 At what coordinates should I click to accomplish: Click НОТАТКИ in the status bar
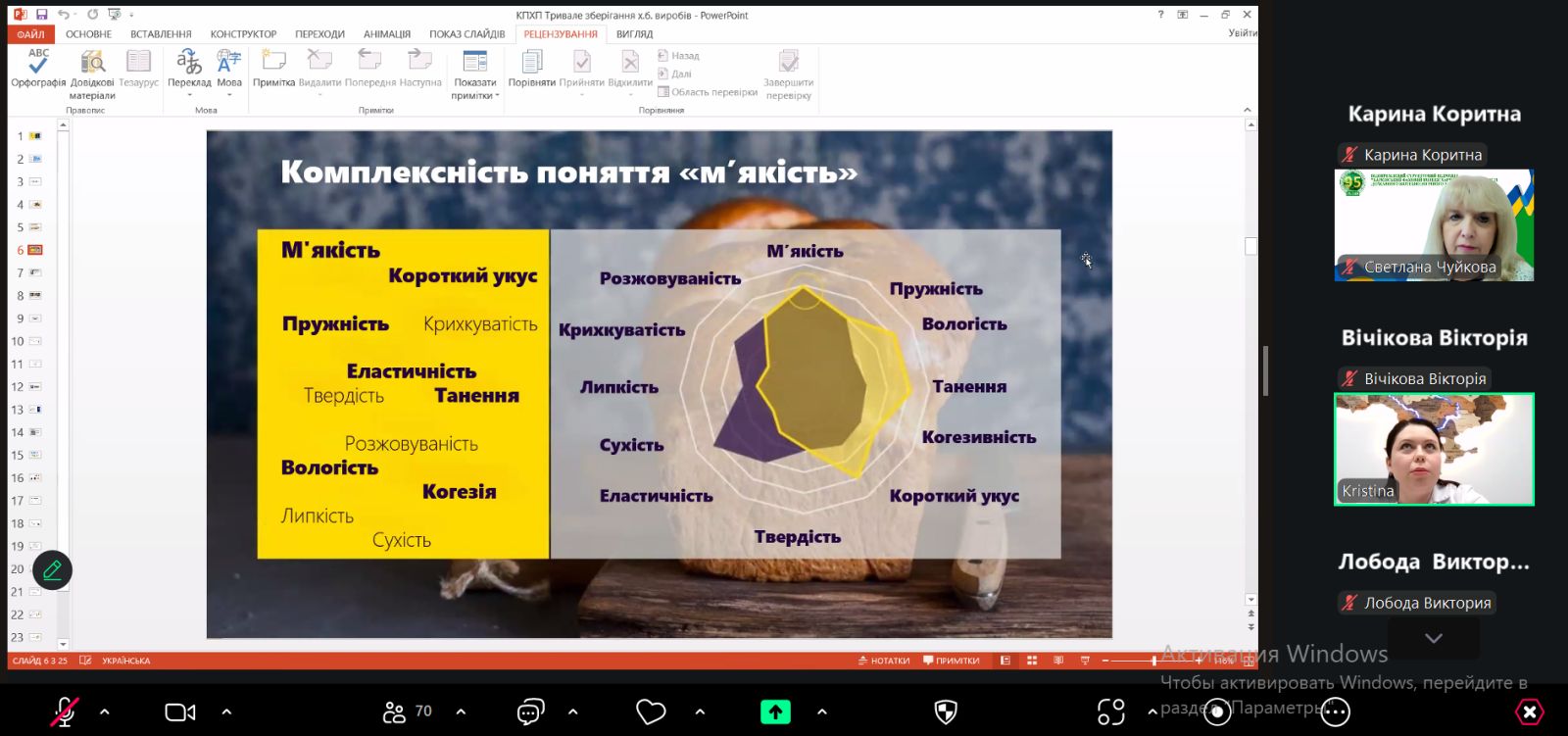[884, 661]
